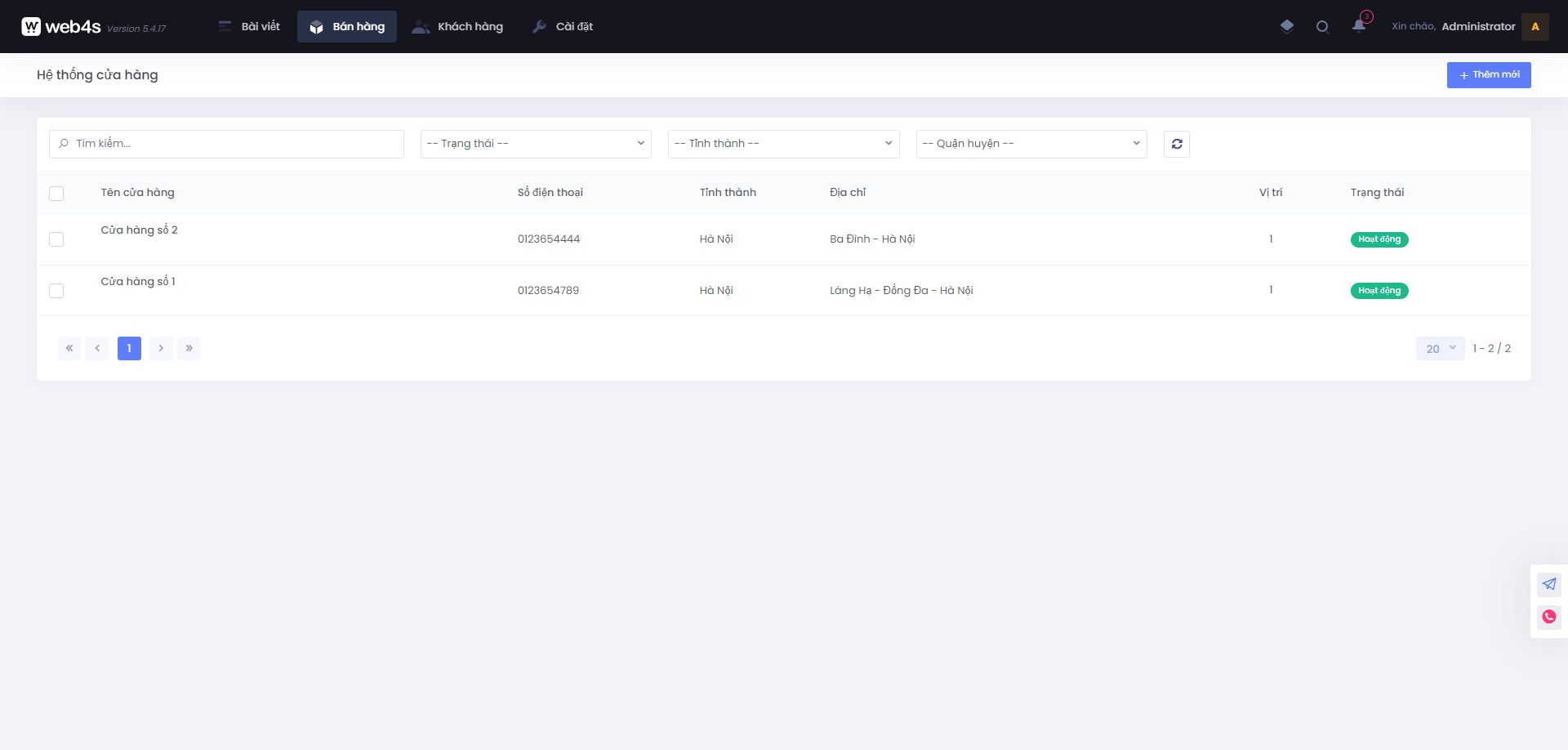Expand the Tỉnh thành dropdown
The height and width of the screenshot is (750, 1568).
(783, 144)
